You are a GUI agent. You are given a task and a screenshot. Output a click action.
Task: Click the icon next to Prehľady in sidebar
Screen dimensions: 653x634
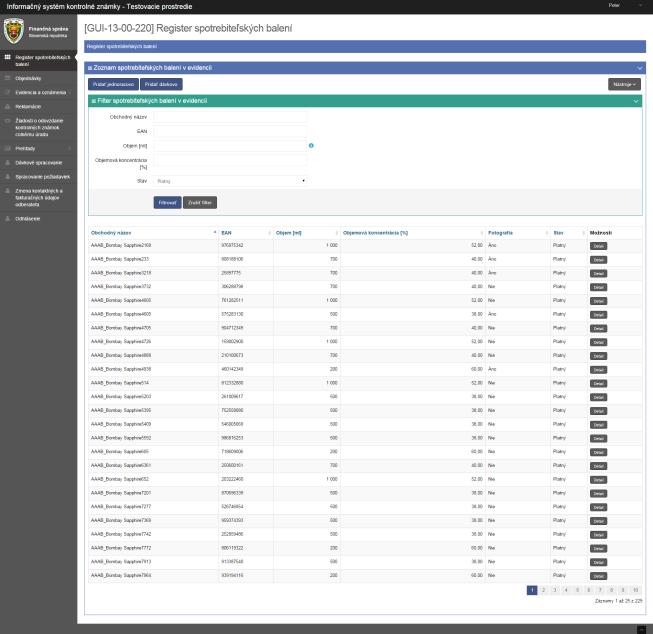point(7,148)
